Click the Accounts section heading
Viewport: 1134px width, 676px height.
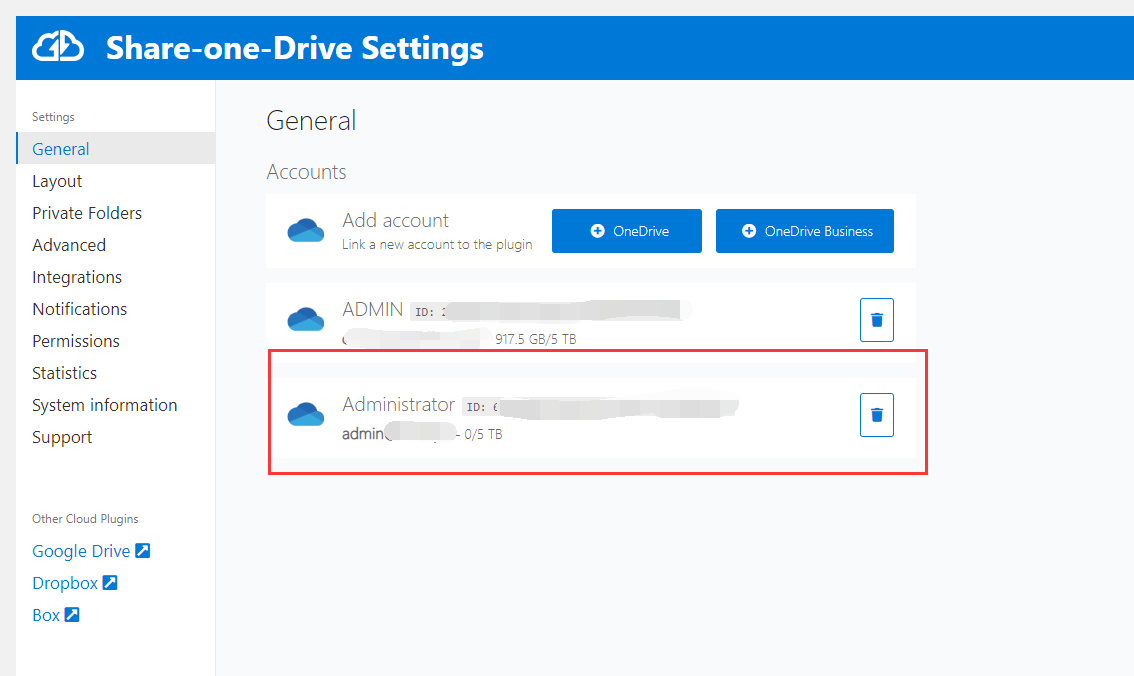click(x=307, y=171)
